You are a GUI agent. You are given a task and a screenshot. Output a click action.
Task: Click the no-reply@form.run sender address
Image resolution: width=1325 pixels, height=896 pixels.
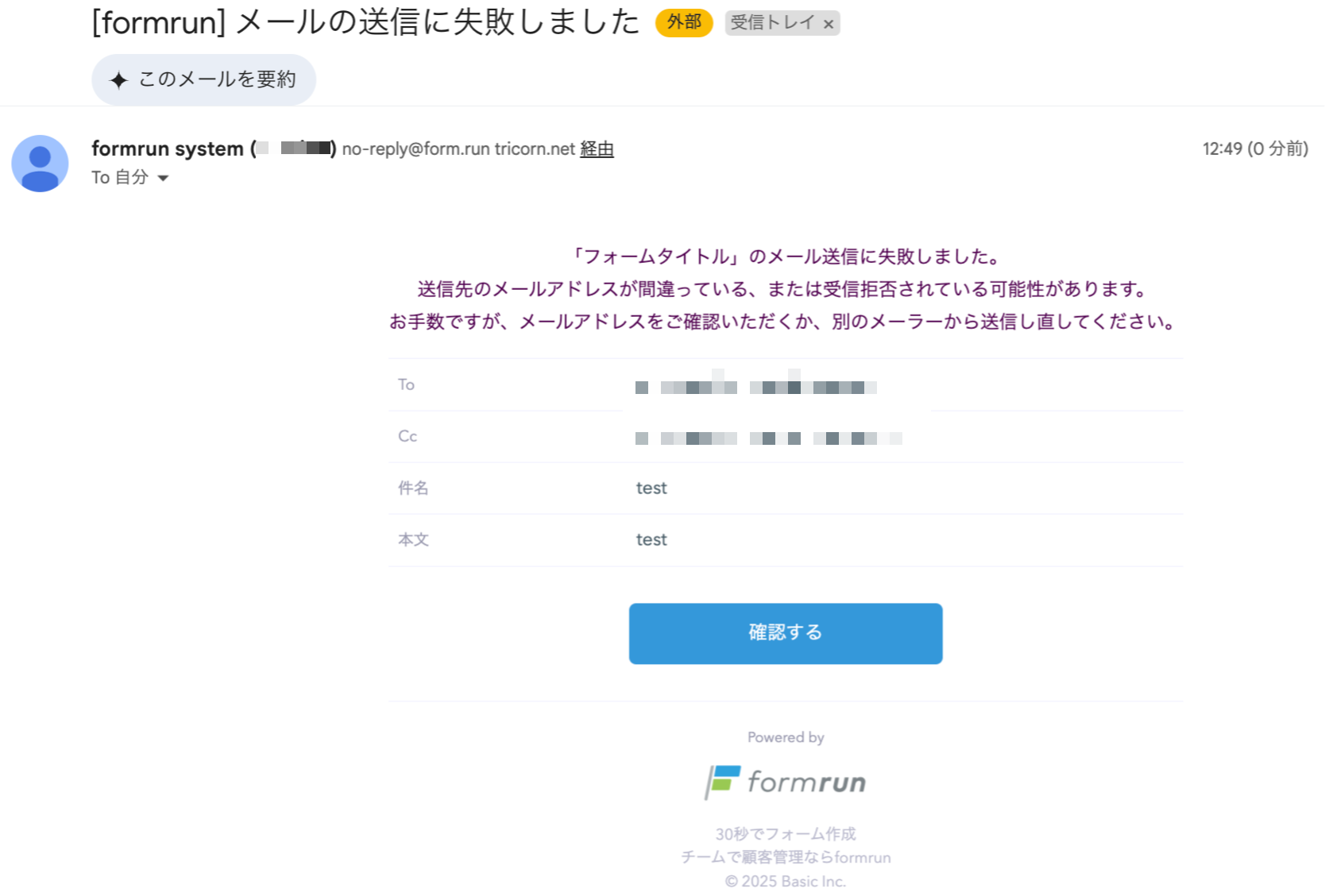(415, 149)
